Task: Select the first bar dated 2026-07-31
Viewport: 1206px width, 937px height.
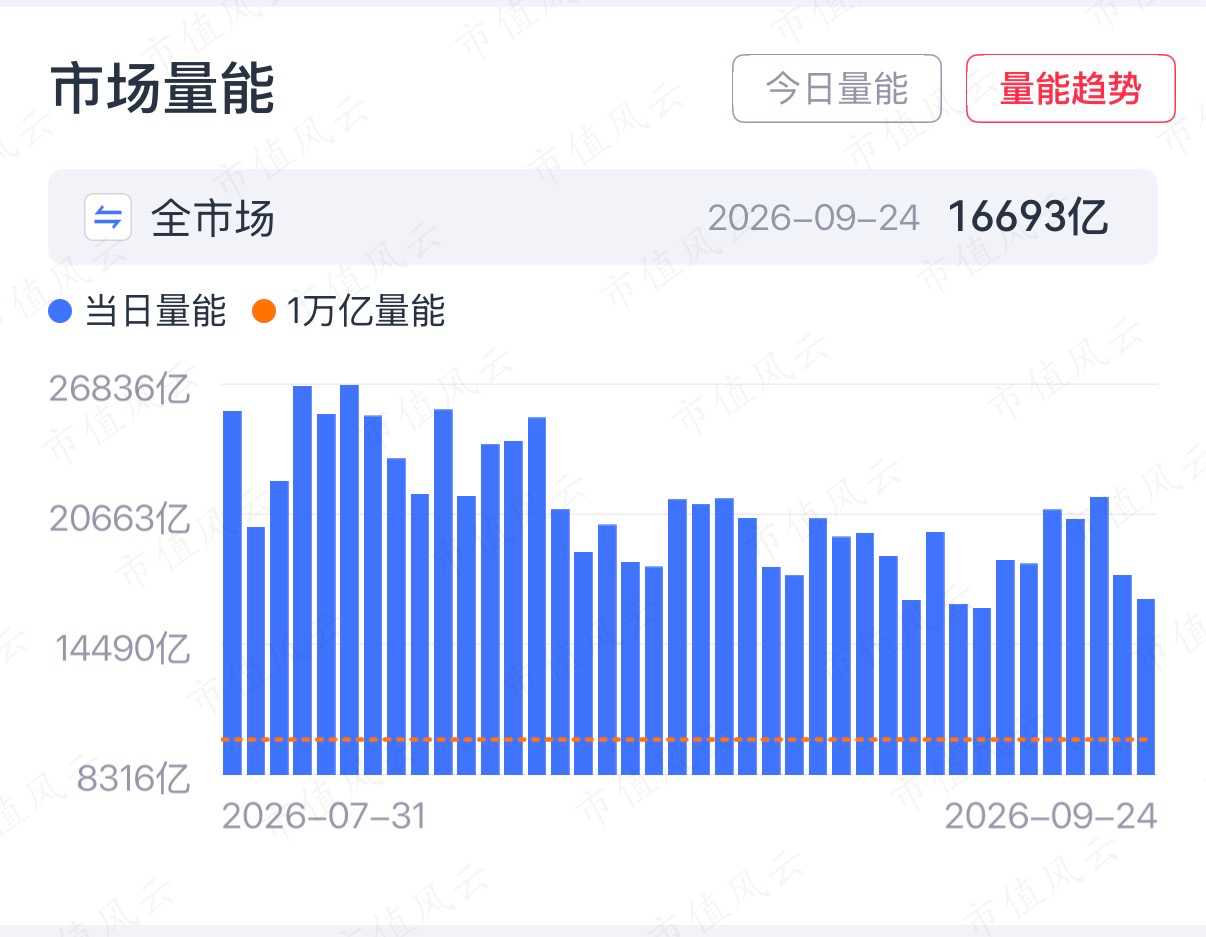Action: click(x=232, y=593)
